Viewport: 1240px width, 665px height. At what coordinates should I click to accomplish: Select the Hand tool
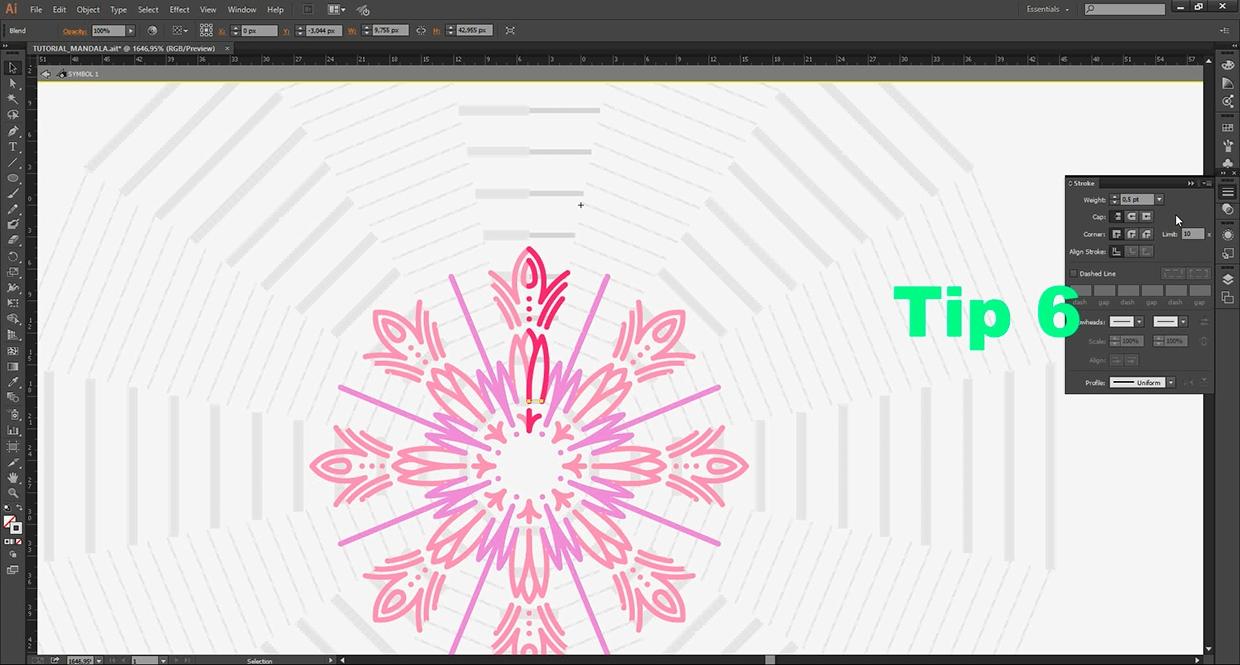(x=12, y=477)
